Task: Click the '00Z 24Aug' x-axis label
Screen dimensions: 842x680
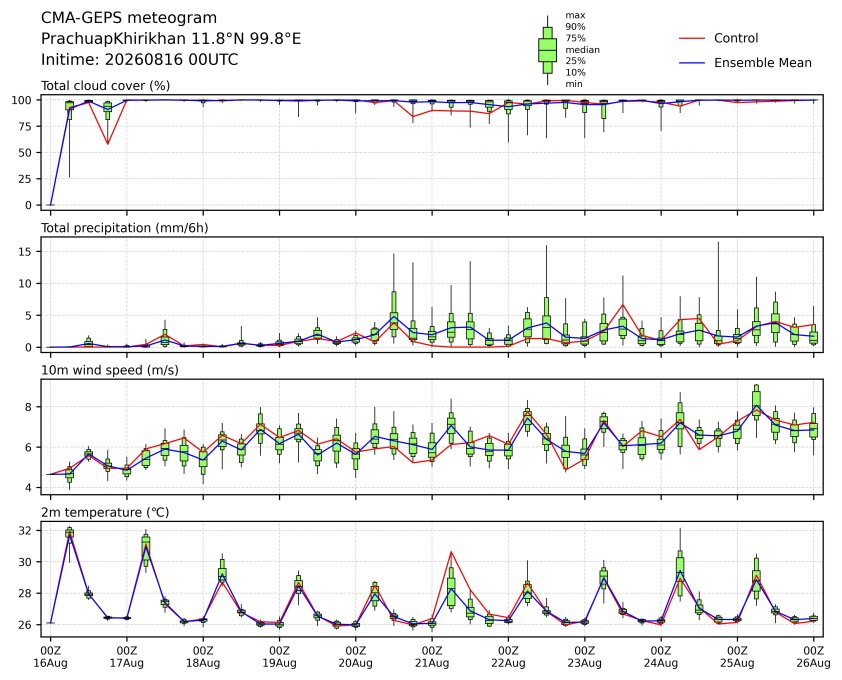Action: click(660, 657)
